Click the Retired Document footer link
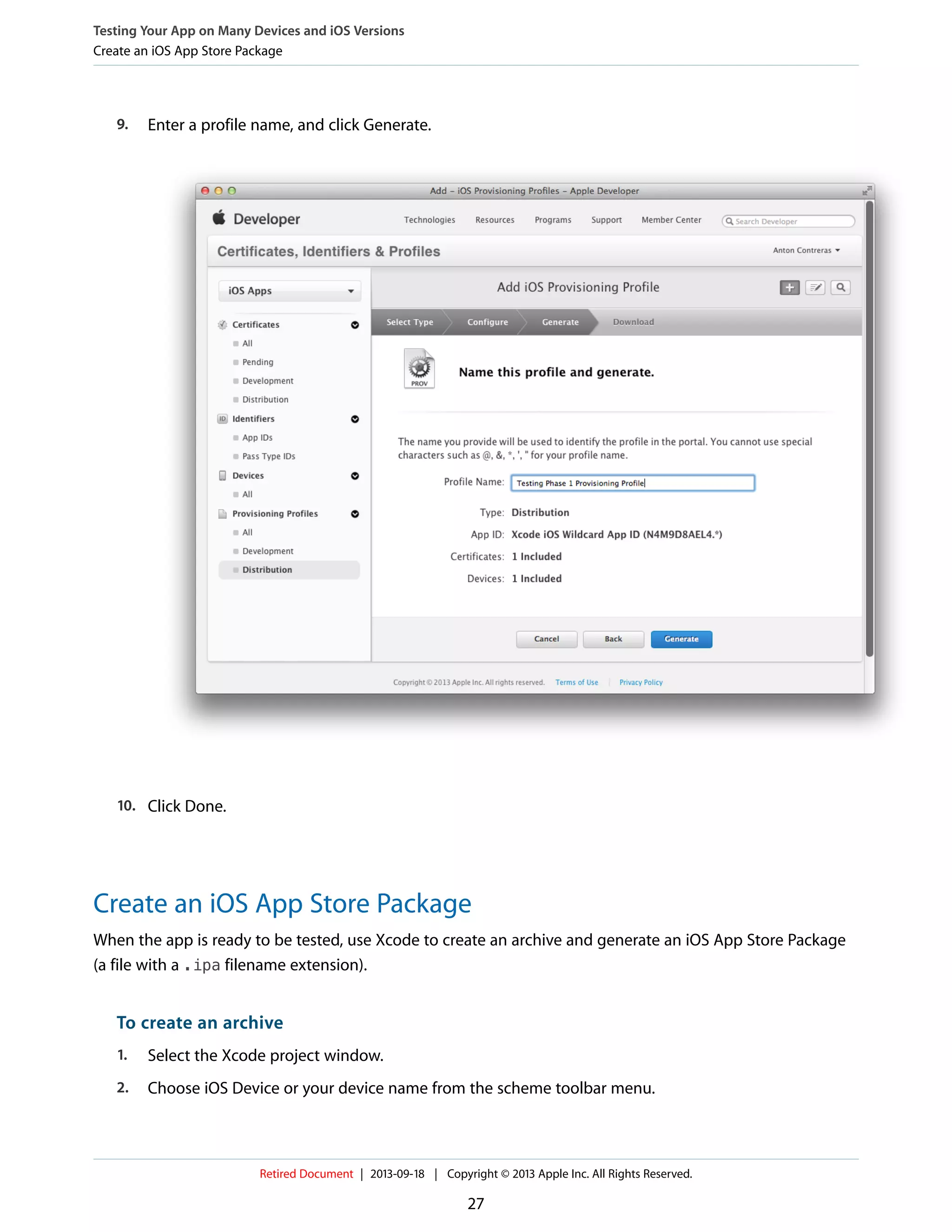 coord(306,1174)
